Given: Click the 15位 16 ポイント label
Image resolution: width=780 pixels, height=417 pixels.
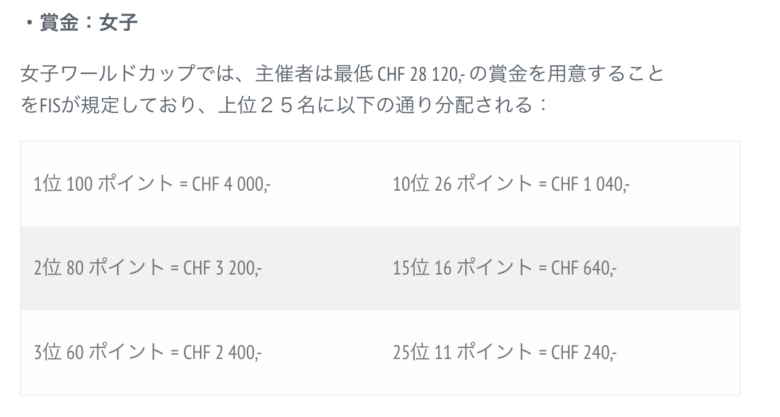Looking at the screenshot, I should [461, 268].
